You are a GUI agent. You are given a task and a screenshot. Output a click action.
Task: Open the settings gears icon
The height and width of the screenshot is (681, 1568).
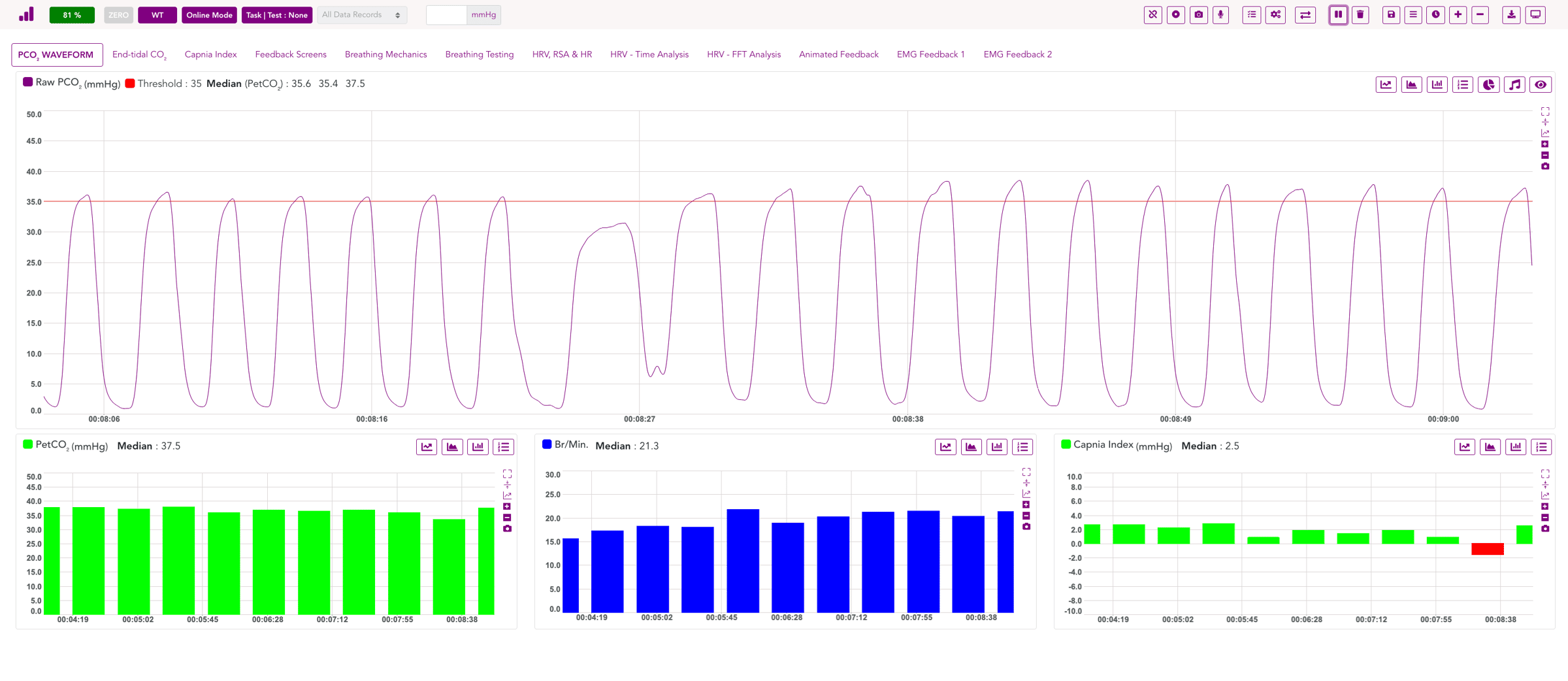[1275, 14]
